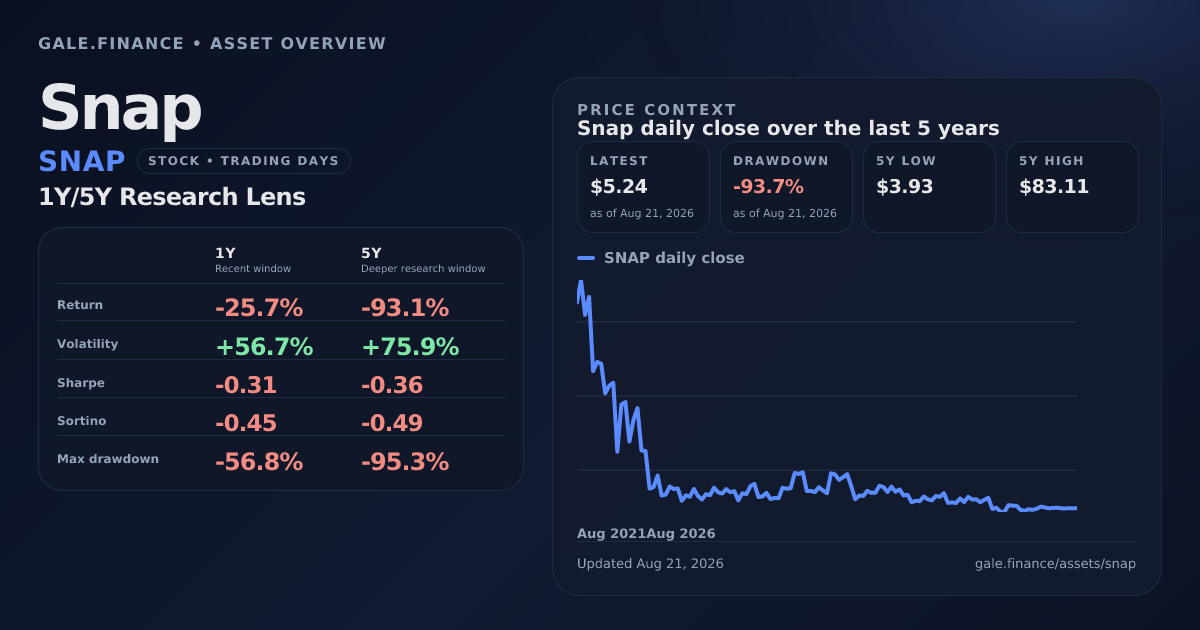Click the Aug 2021 chart axis label
Image resolution: width=1200 pixels, height=630 pixels.
click(x=611, y=534)
